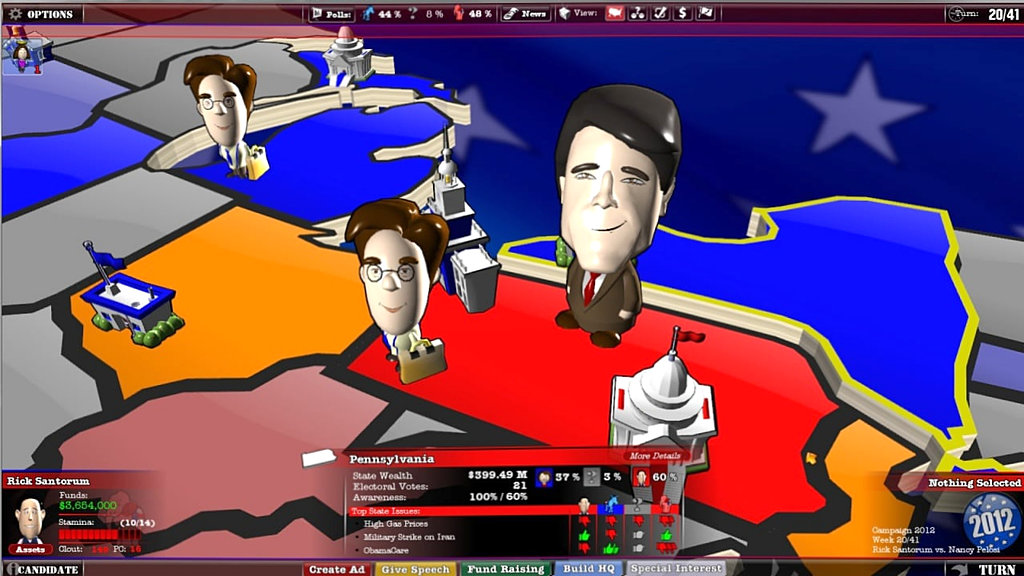
Task: Select the ObamaCare issue
Action: pyautogui.click(x=386, y=550)
